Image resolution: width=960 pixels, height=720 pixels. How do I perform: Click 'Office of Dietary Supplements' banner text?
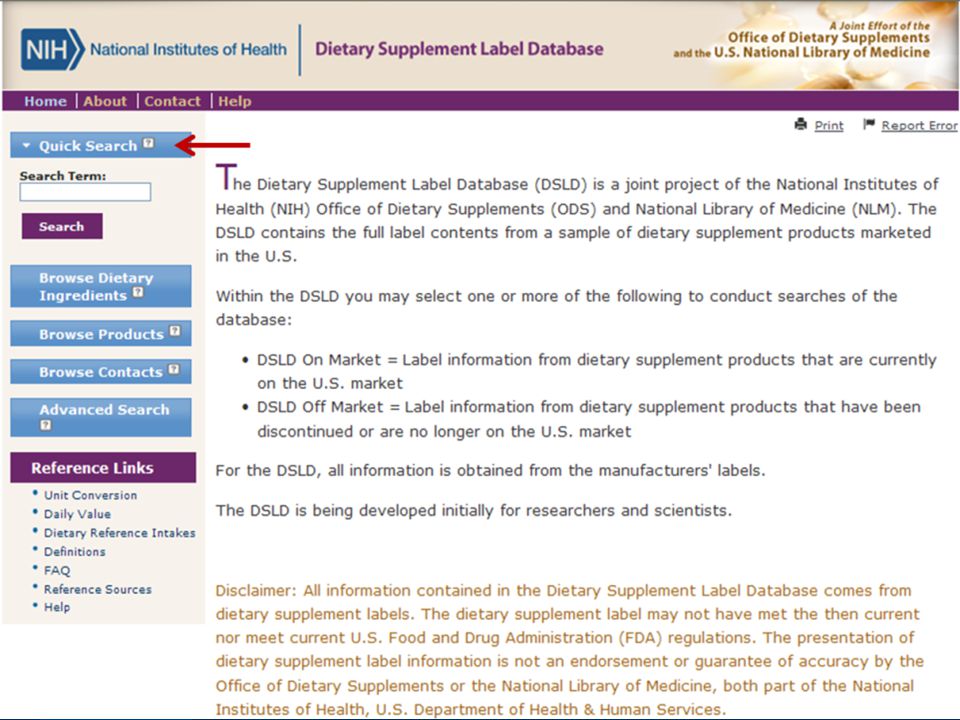828,37
